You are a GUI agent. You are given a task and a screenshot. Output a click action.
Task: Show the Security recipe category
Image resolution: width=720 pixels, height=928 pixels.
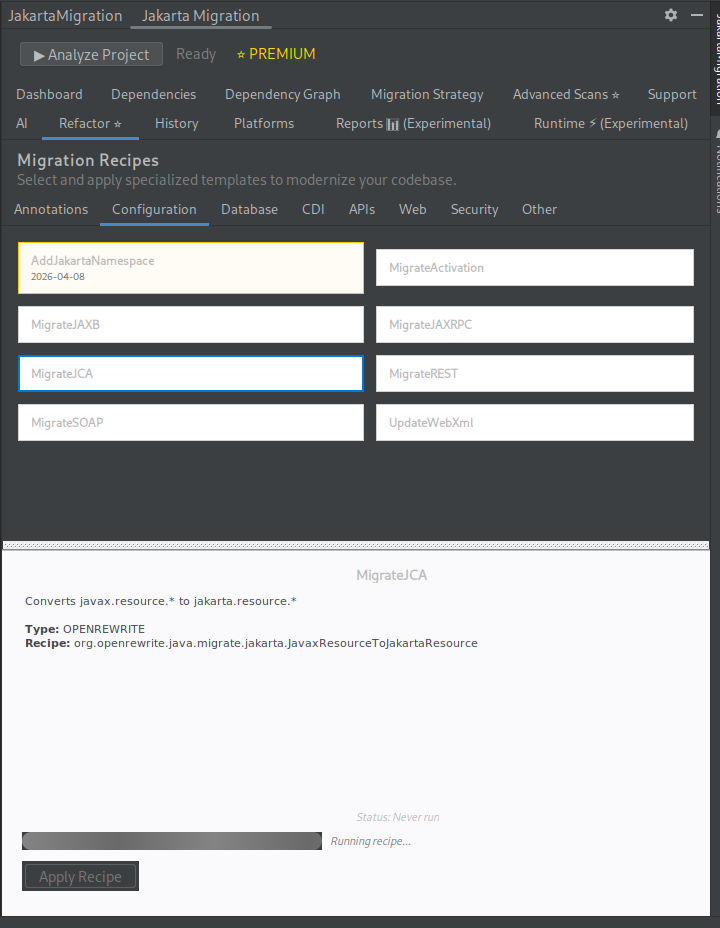474,210
